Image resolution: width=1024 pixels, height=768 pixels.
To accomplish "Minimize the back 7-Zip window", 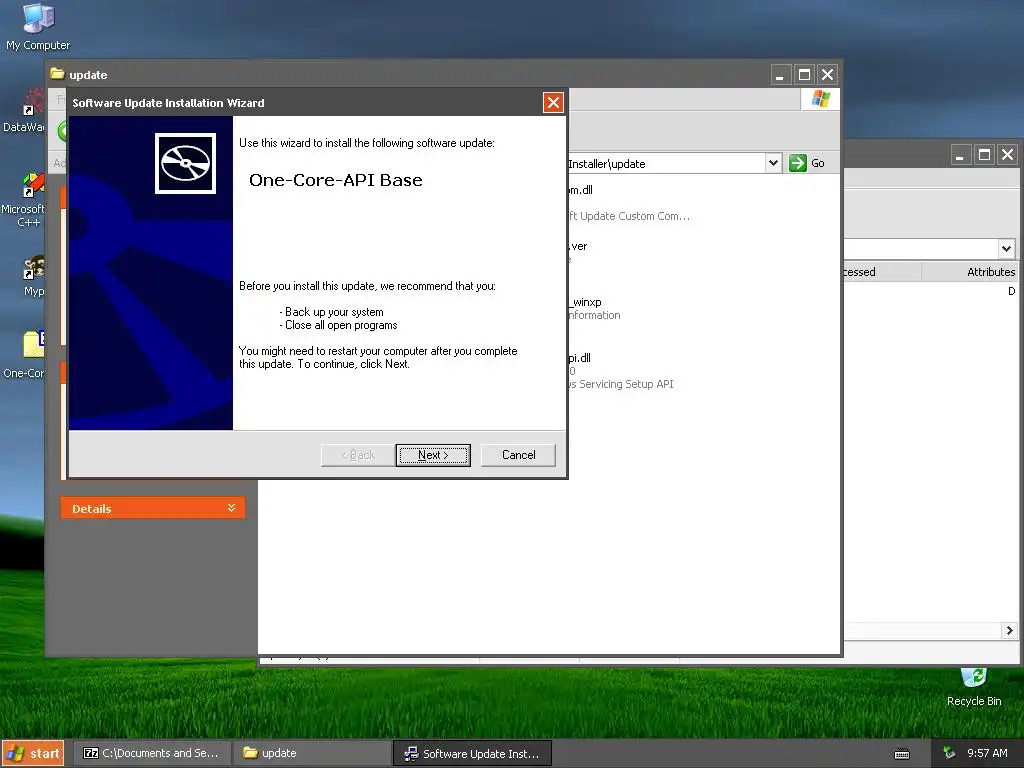I will coord(961,155).
